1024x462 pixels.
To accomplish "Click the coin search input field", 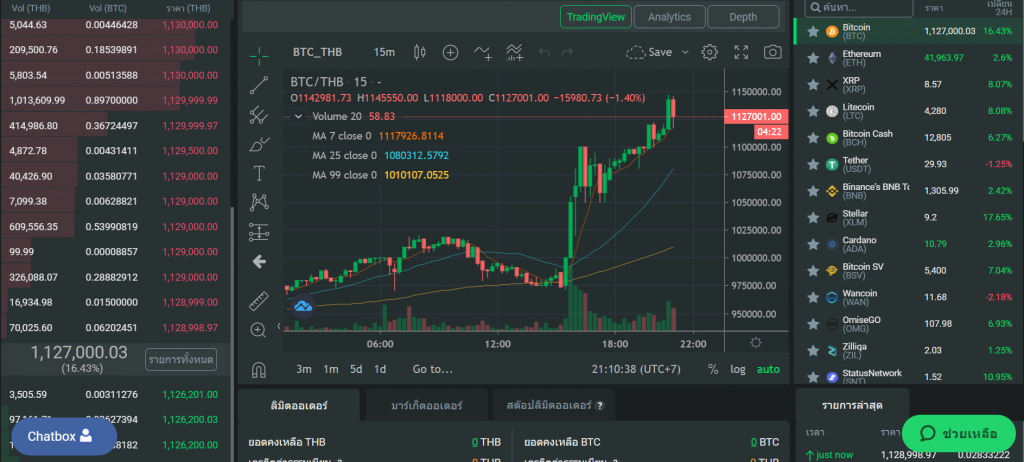I will pyautogui.click(x=859, y=8).
